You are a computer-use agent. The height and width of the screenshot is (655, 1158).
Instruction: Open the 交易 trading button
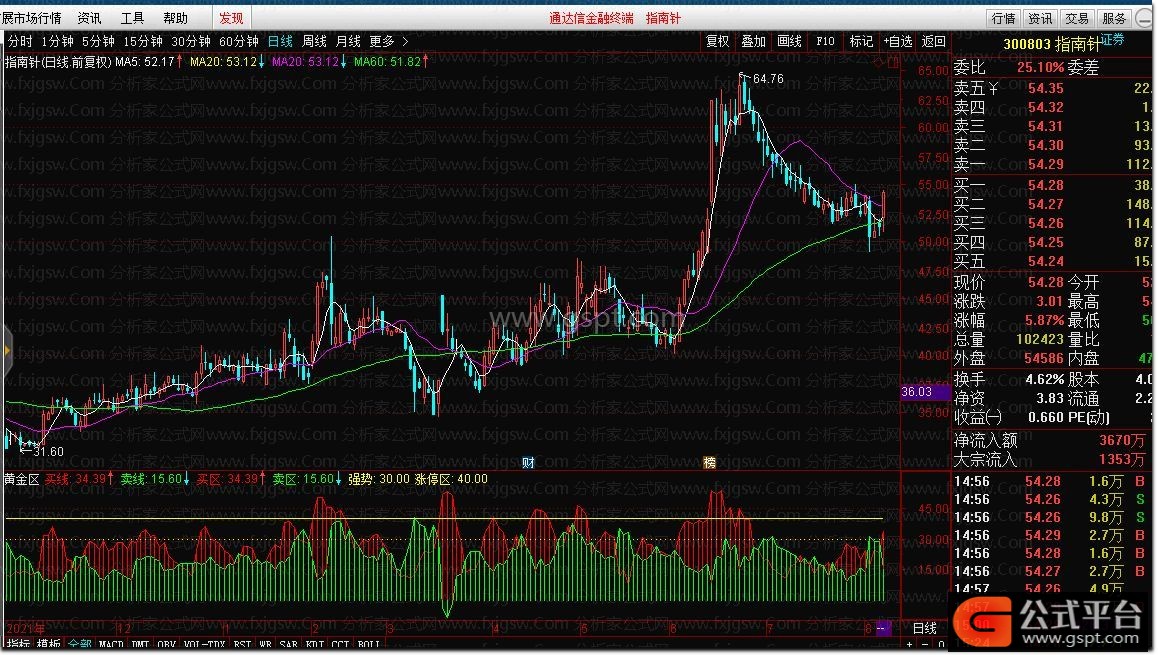click(1077, 18)
